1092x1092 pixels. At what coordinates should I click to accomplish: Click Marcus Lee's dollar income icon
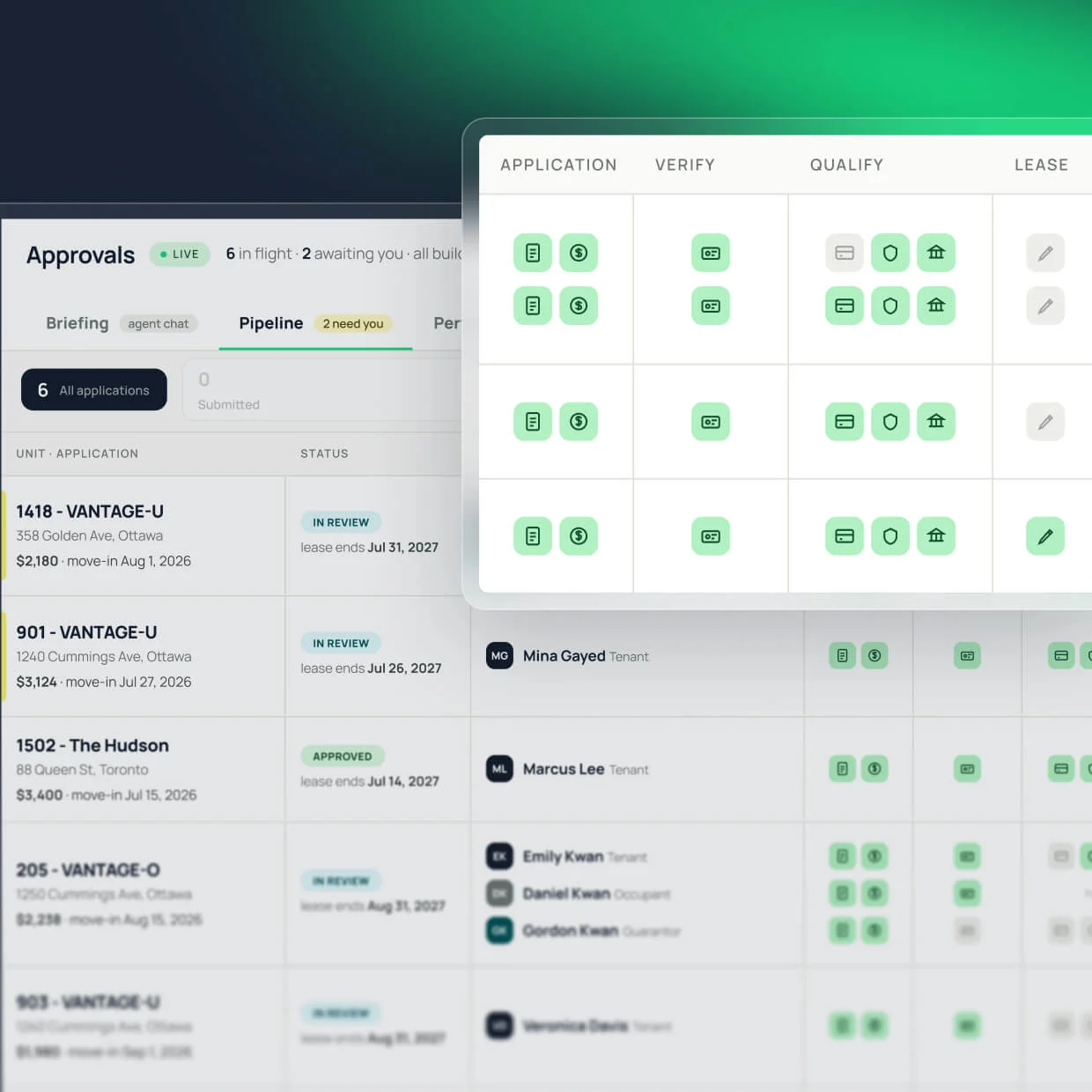(874, 769)
